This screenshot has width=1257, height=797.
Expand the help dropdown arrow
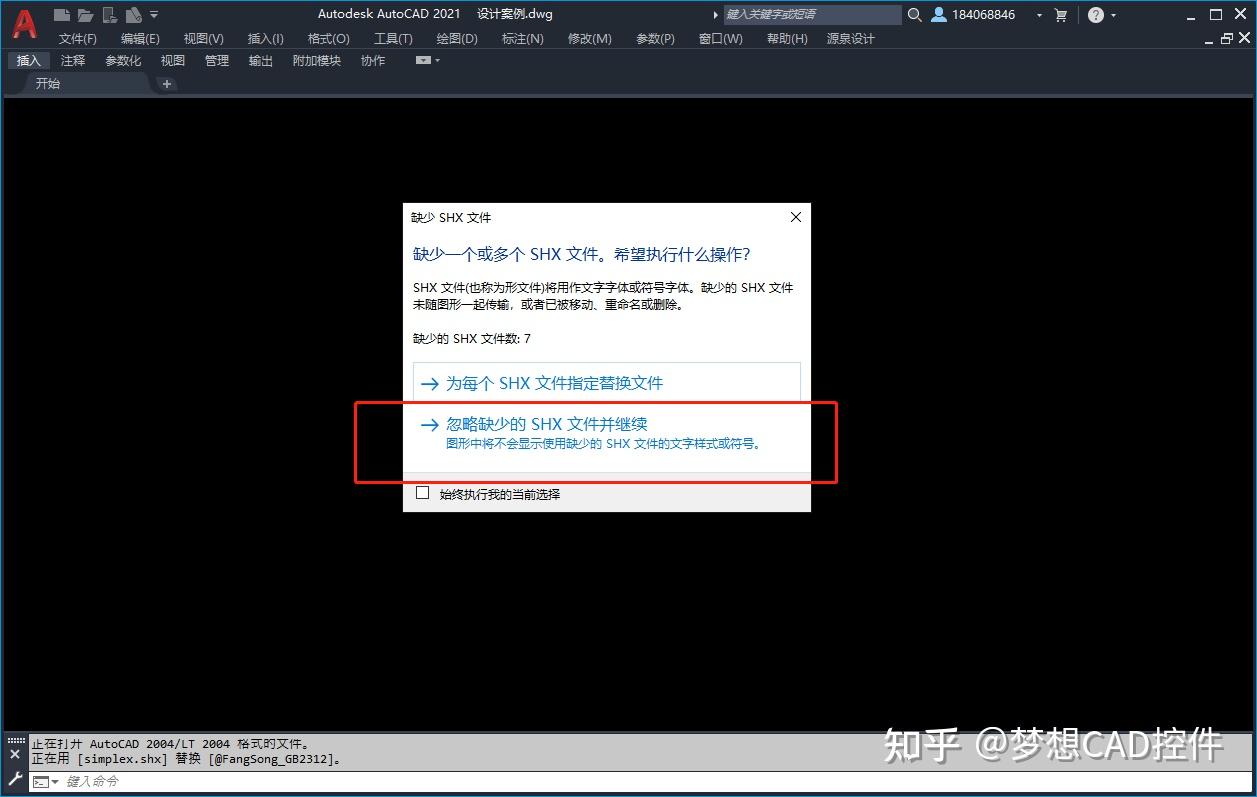pos(1113,15)
